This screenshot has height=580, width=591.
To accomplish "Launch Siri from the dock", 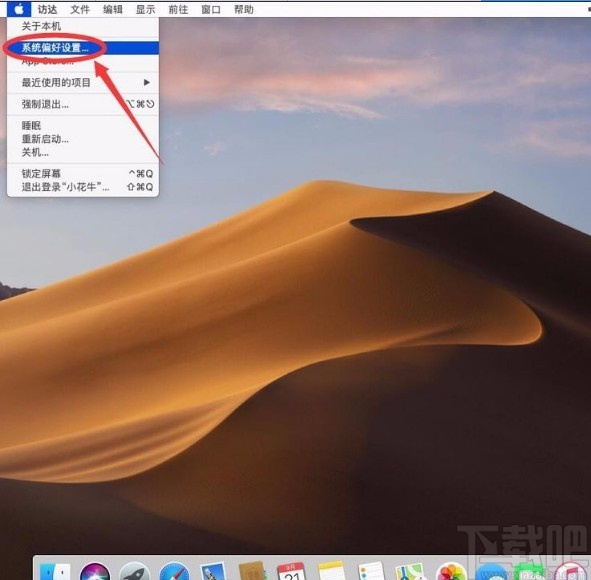I will 95,571.
